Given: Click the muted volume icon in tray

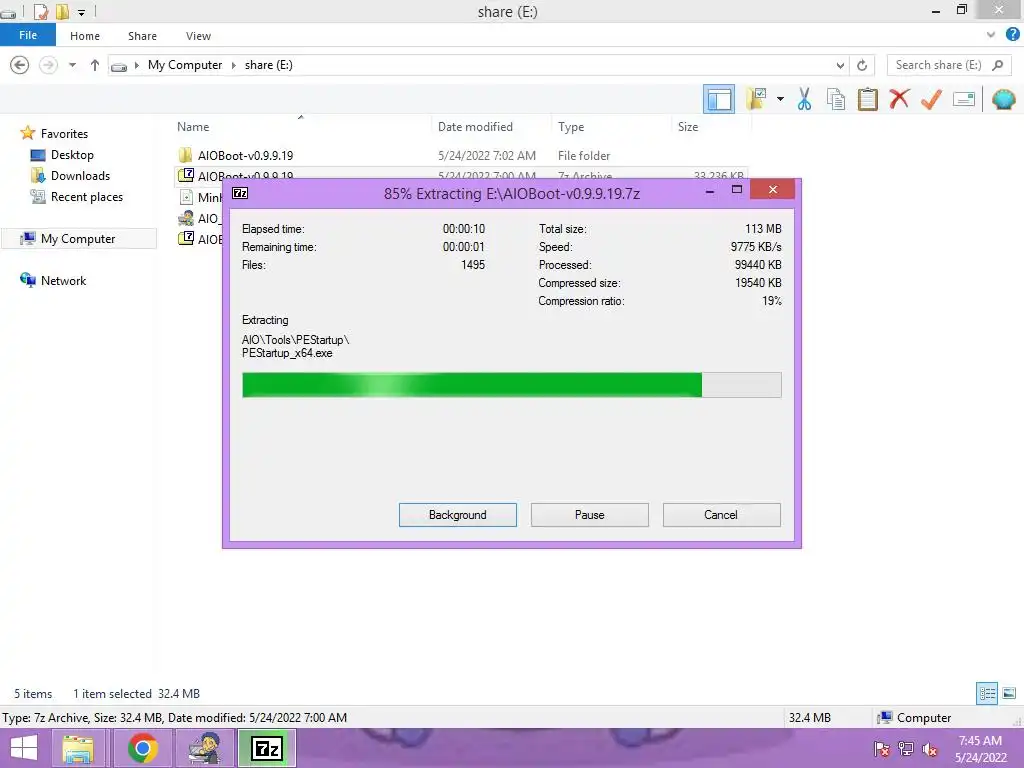Looking at the screenshot, I should coord(930,749).
